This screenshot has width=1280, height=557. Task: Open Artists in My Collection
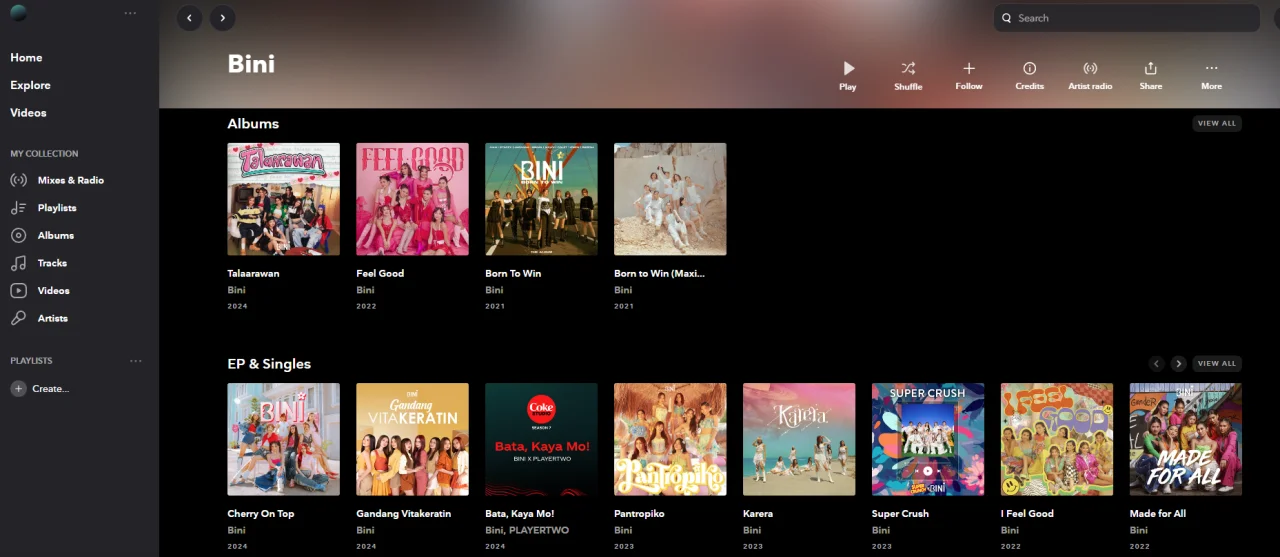[x=53, y=318]
